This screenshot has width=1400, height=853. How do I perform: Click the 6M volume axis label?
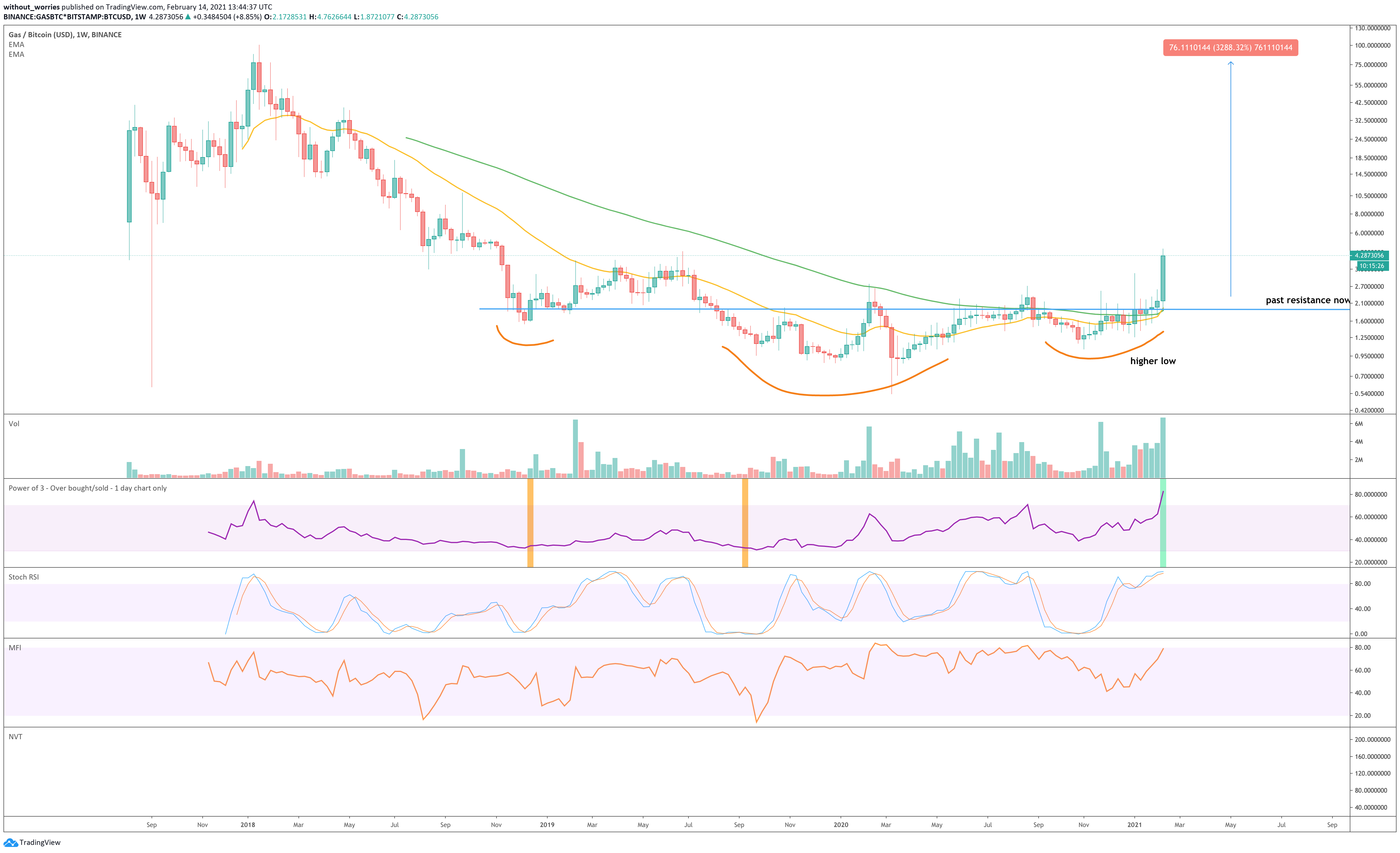pos(1358,423)
